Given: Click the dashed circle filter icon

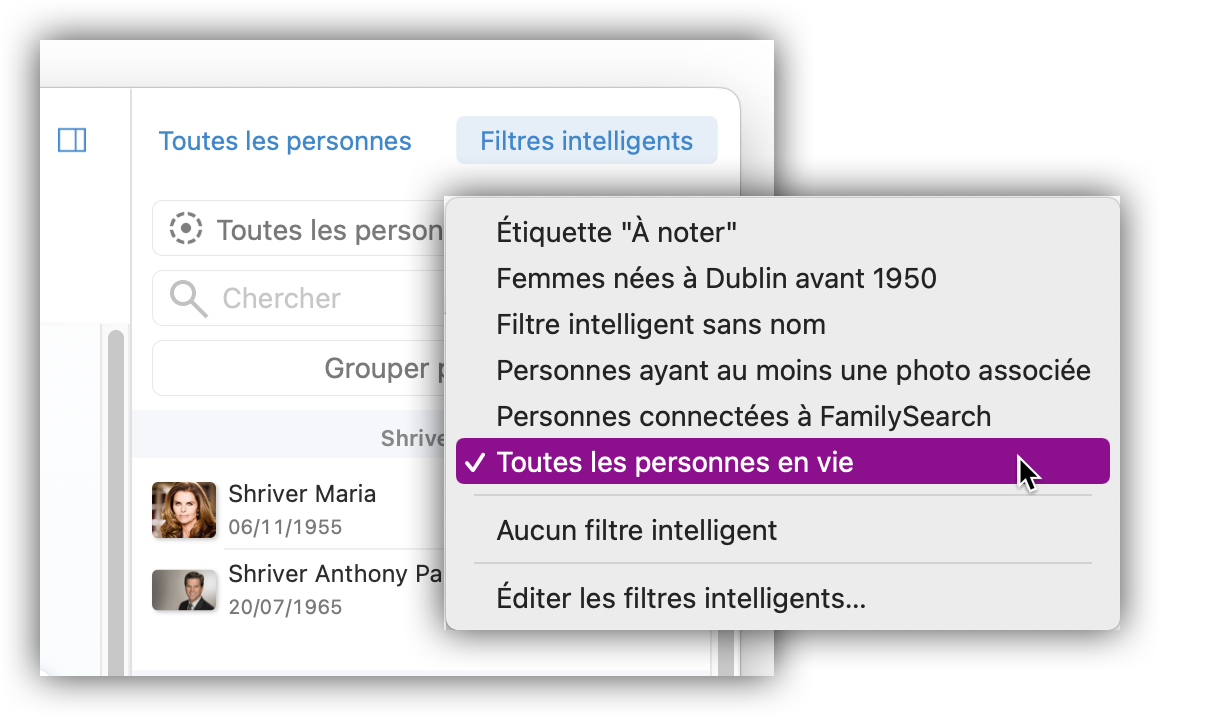Looking at the screenshot, I should [186, 230].
